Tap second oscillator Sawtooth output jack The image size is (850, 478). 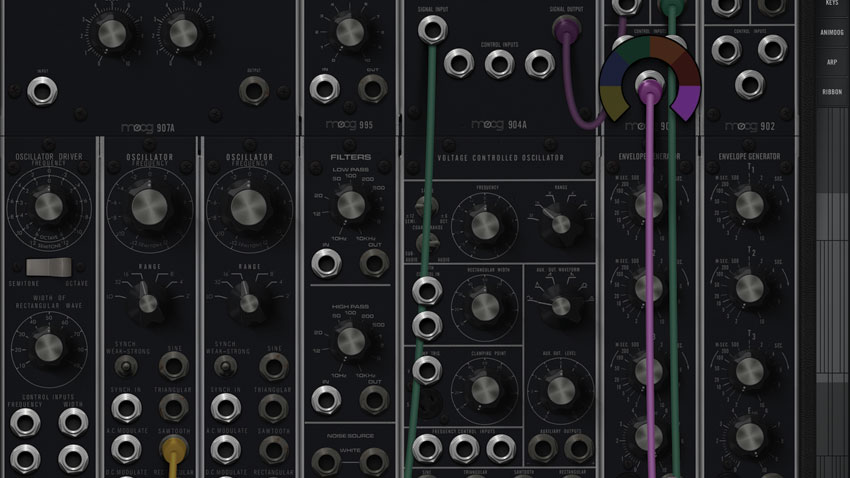pyautogui.click(x=273, y=449)
